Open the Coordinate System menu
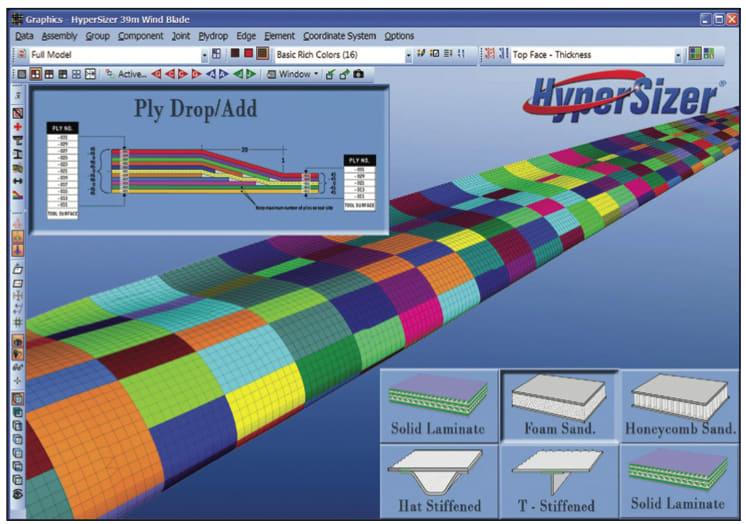The image size is (746, 524). tap(339, 36)
